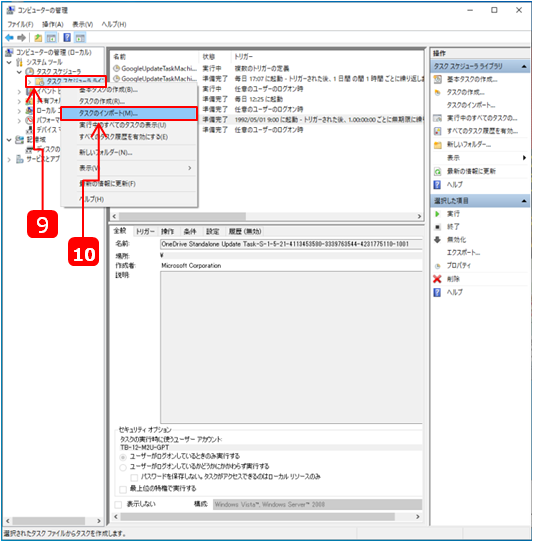Viewport: 533px width, 542px height.
Task: Collapse タスク スケジューラ ライブラリ actions section
Action: pyautogui.click(x=524, y=66)
